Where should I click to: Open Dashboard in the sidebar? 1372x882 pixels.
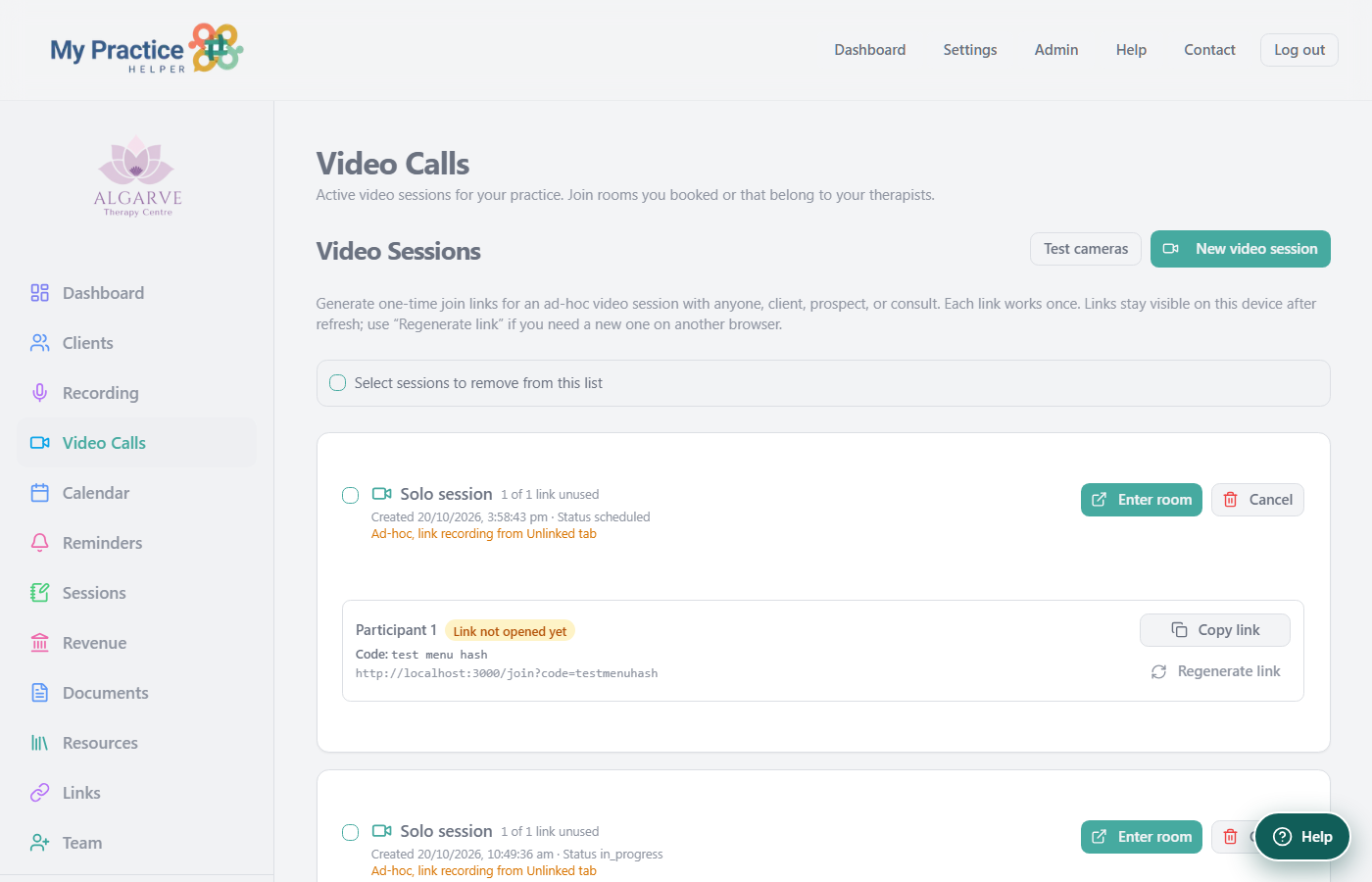click(137, 293)
